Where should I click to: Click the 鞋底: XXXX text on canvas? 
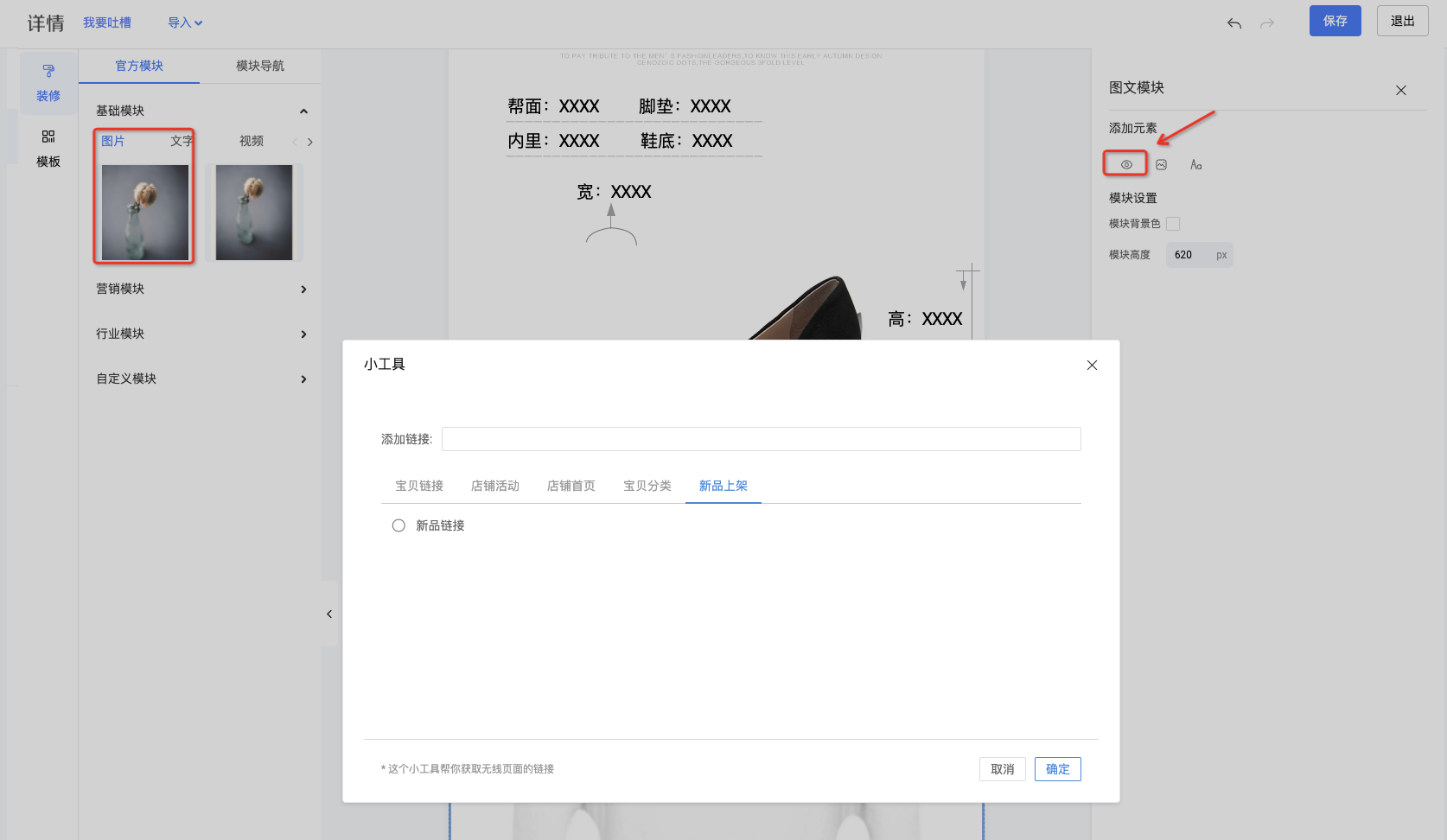tap(686, 141)
